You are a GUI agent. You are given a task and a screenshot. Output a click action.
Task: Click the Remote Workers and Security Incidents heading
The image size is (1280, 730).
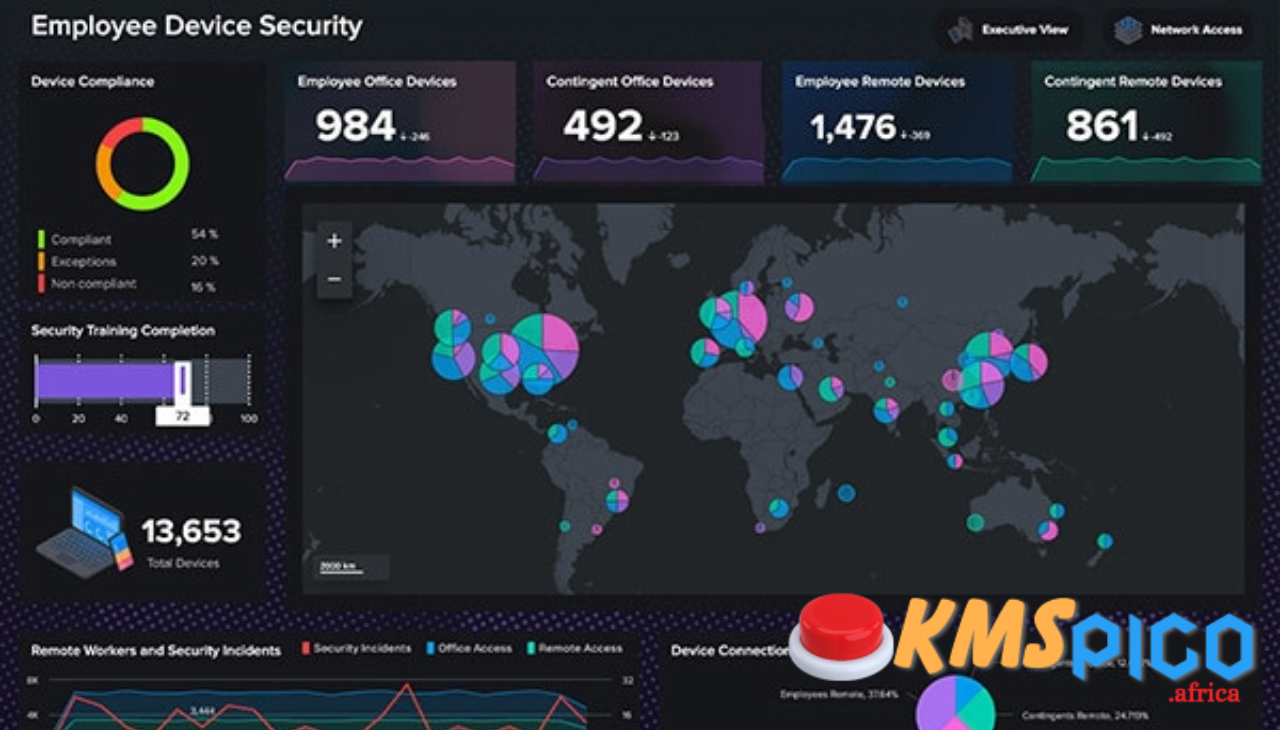click(156, 650)
